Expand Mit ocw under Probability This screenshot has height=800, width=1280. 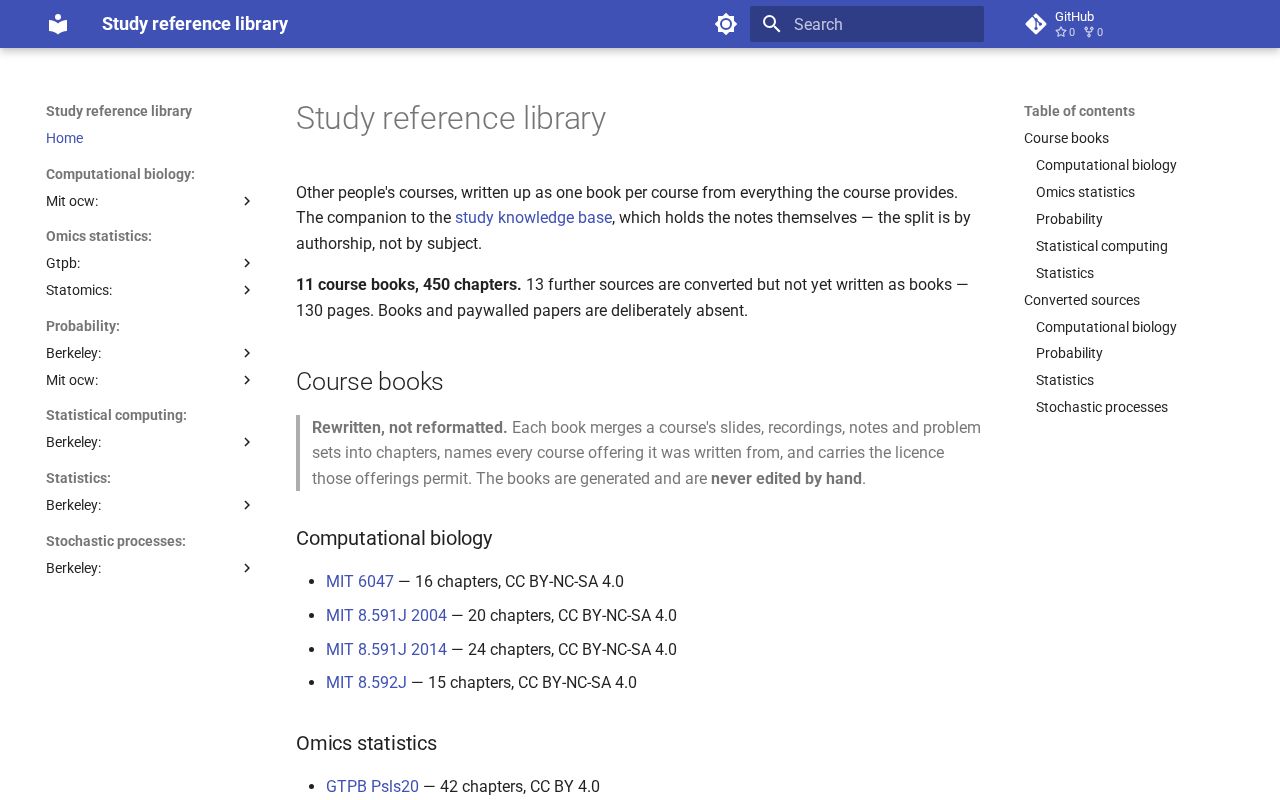pyautogui.click(x=247, y=380)
